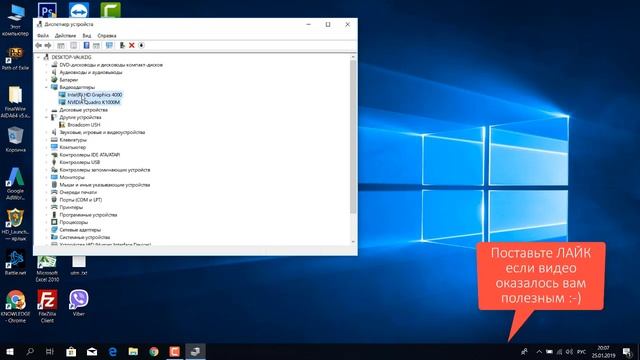The height and width of the screenshot is (360, 640).
Task: Select the Контроллеры USB row
Action: pyautogui.click(x=76, y=162)
